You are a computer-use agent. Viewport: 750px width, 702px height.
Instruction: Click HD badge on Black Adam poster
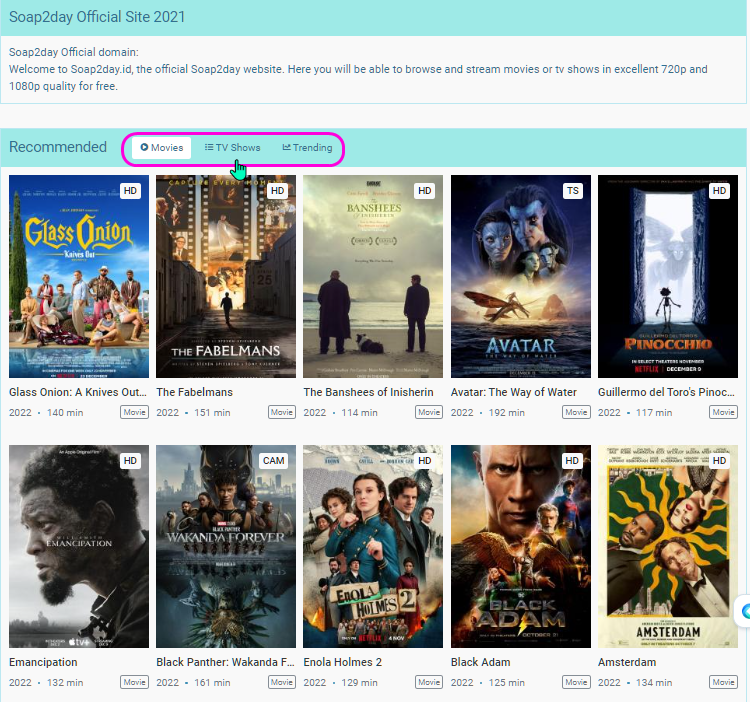click(572, 461)
